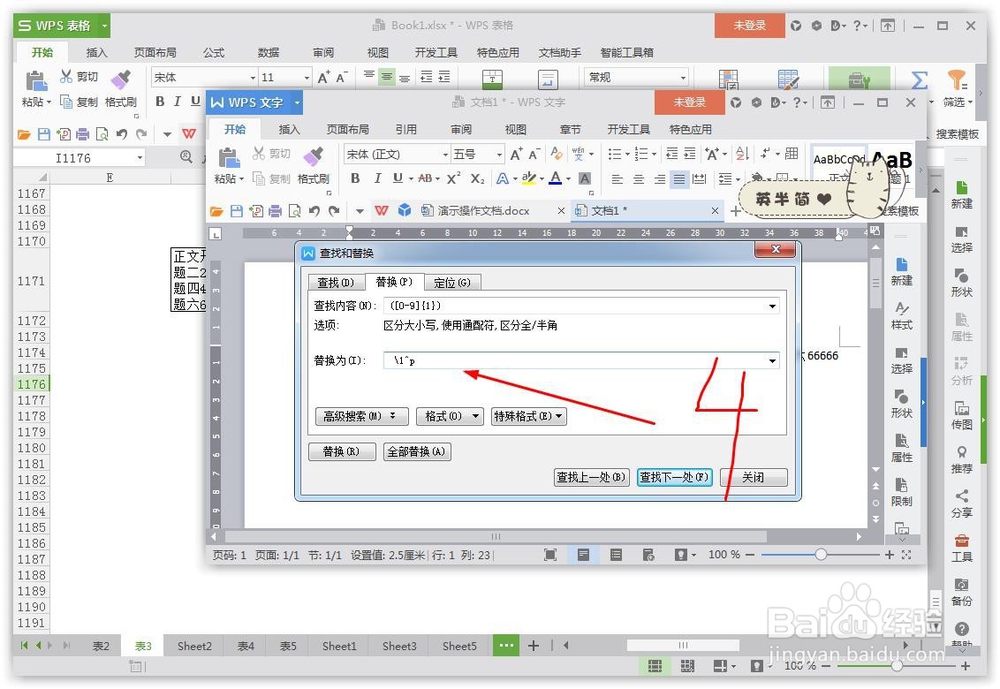
Task: Click open folder icon in Writer toolbar
Action: (217, 211)
